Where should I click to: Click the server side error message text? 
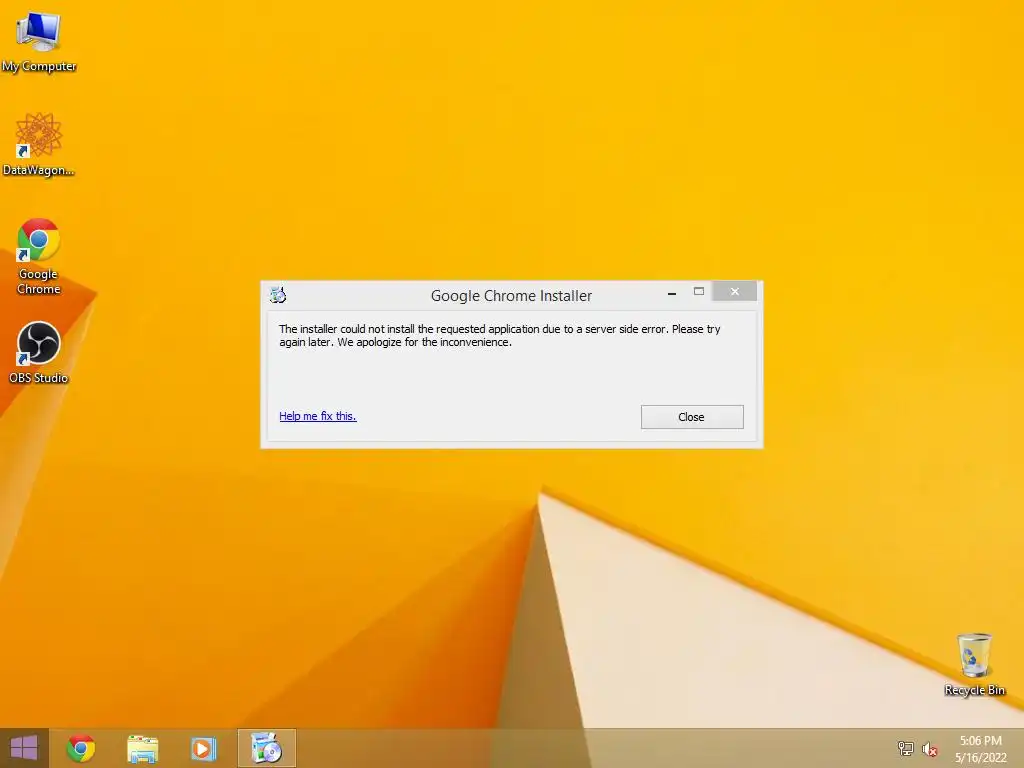point(500,336)
